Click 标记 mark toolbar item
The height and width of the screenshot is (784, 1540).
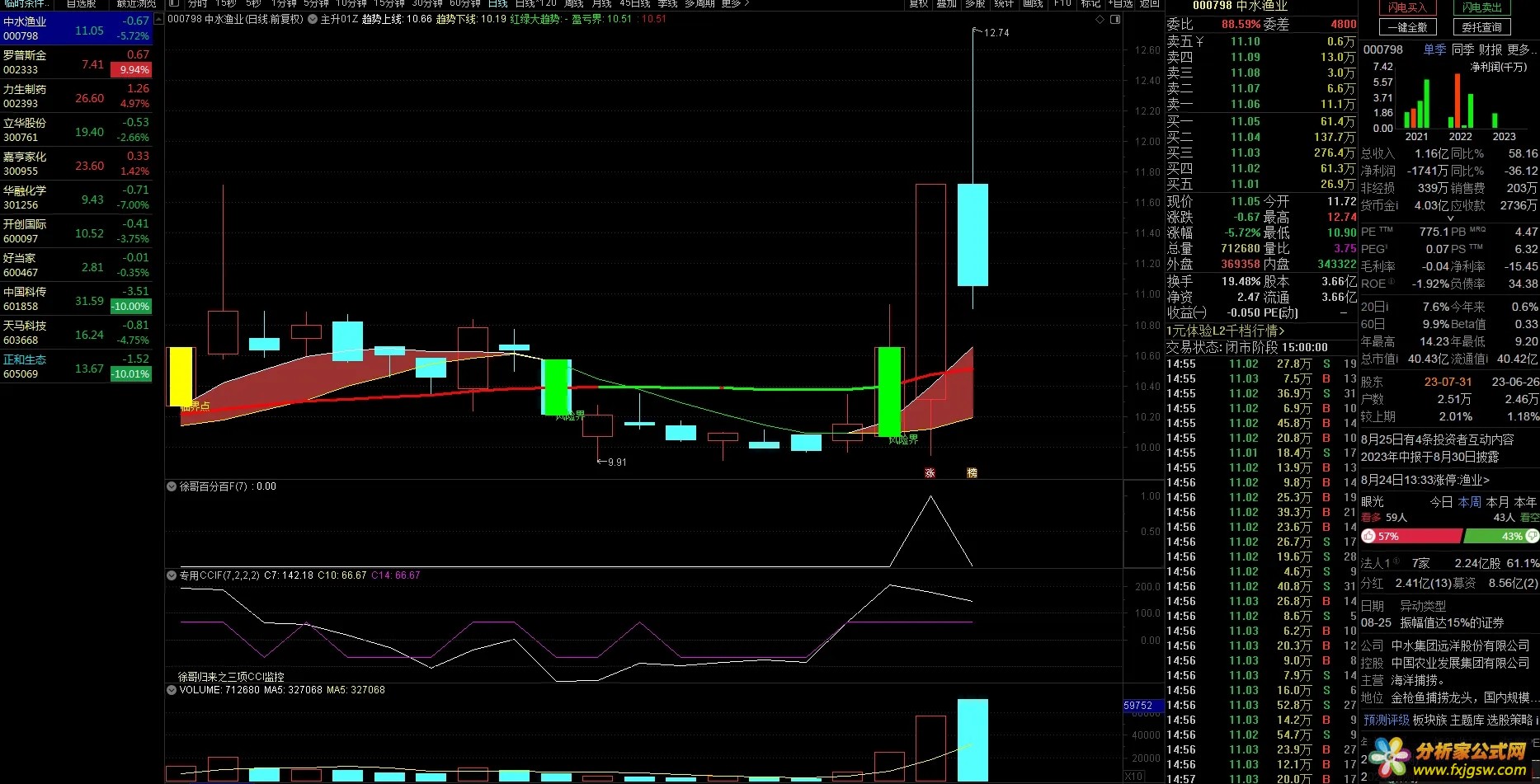click(x=1090, y=4)
